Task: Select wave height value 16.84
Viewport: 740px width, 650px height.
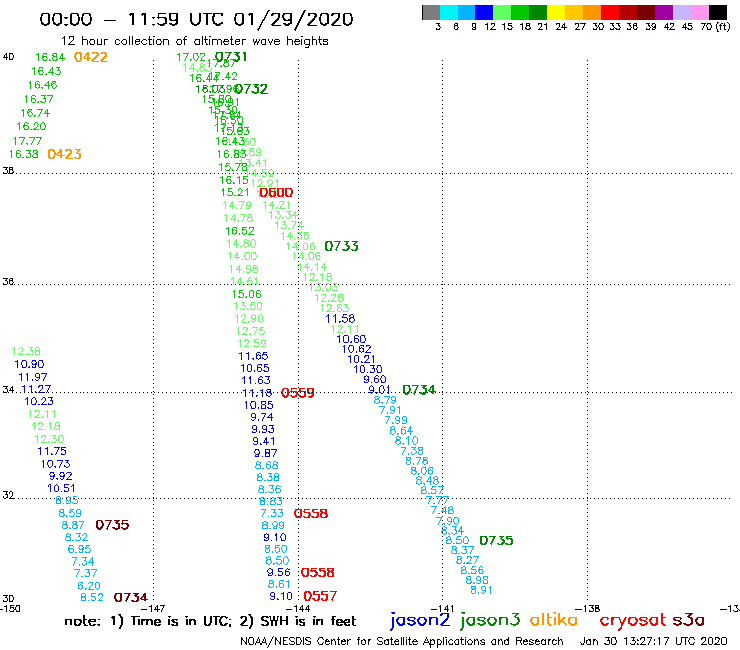Action: (x=50, y=57)
